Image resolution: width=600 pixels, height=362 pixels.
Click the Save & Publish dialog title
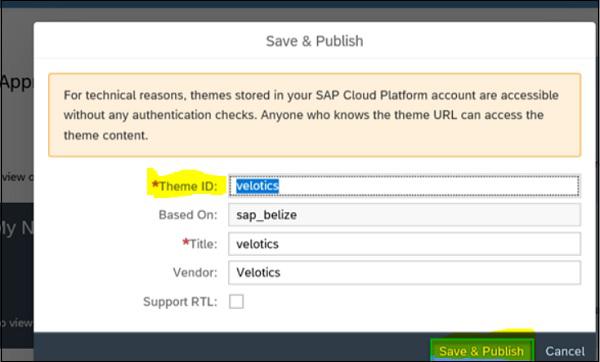tap(315, 41)
